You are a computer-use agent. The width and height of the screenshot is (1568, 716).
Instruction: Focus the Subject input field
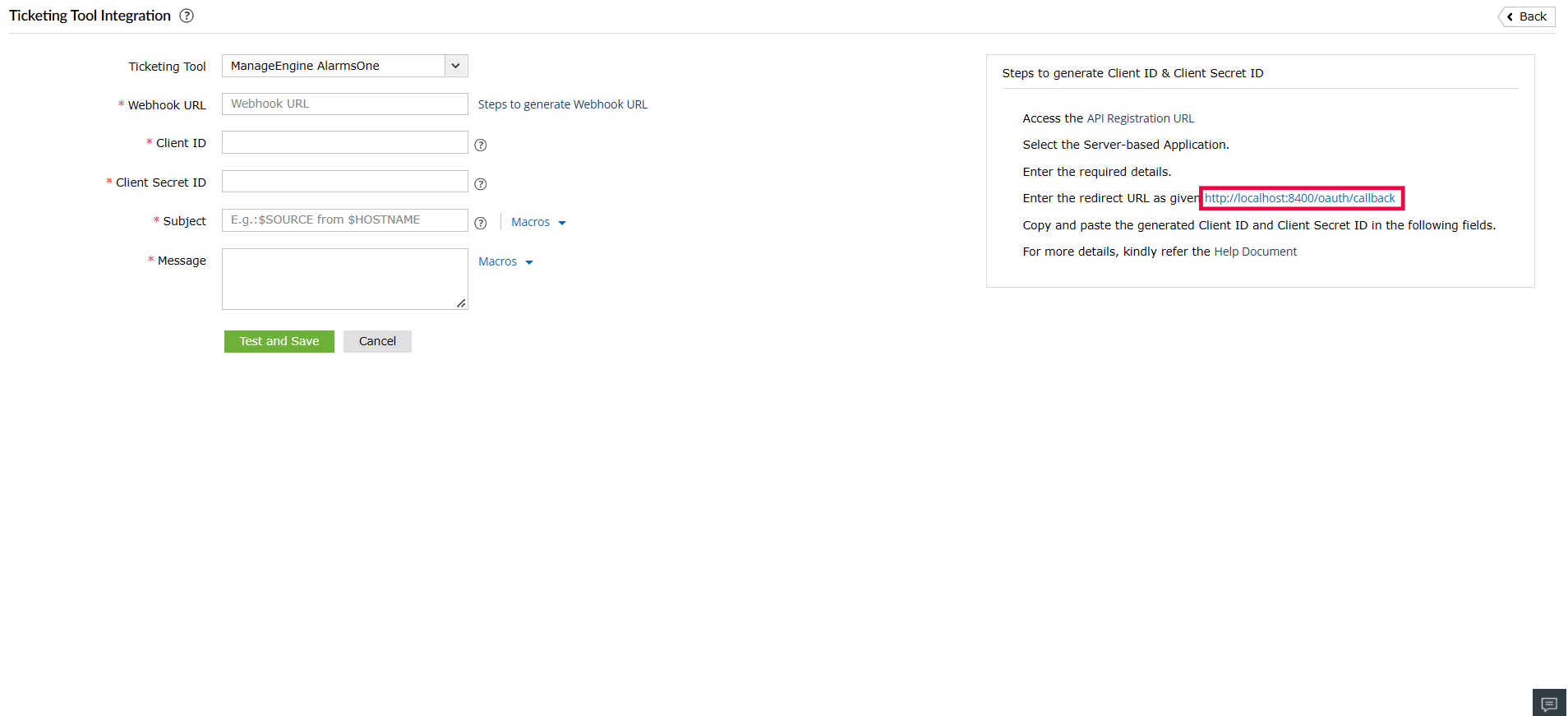tap(345, 220)
